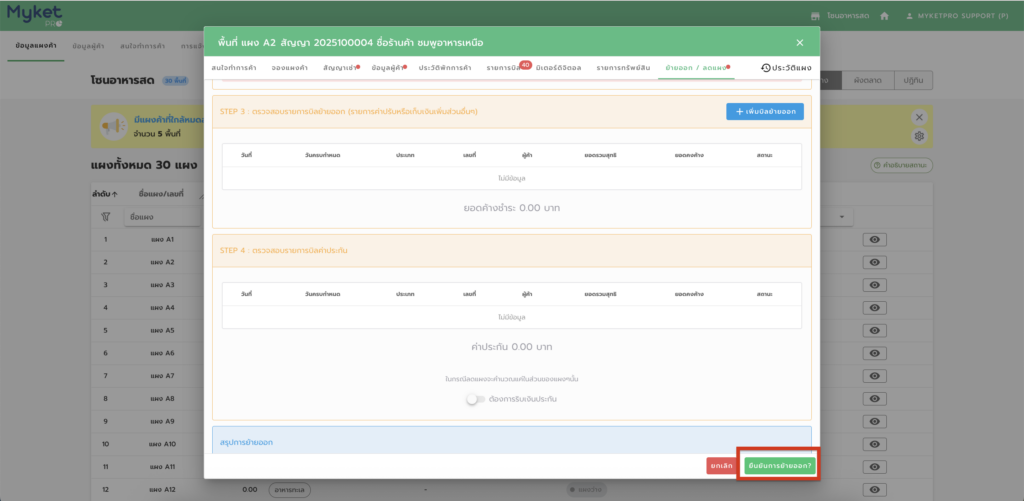Click the home icon in top bar
Image resolution: width=1024 pixels, height=501 pixels.
(x=883, y=16)
